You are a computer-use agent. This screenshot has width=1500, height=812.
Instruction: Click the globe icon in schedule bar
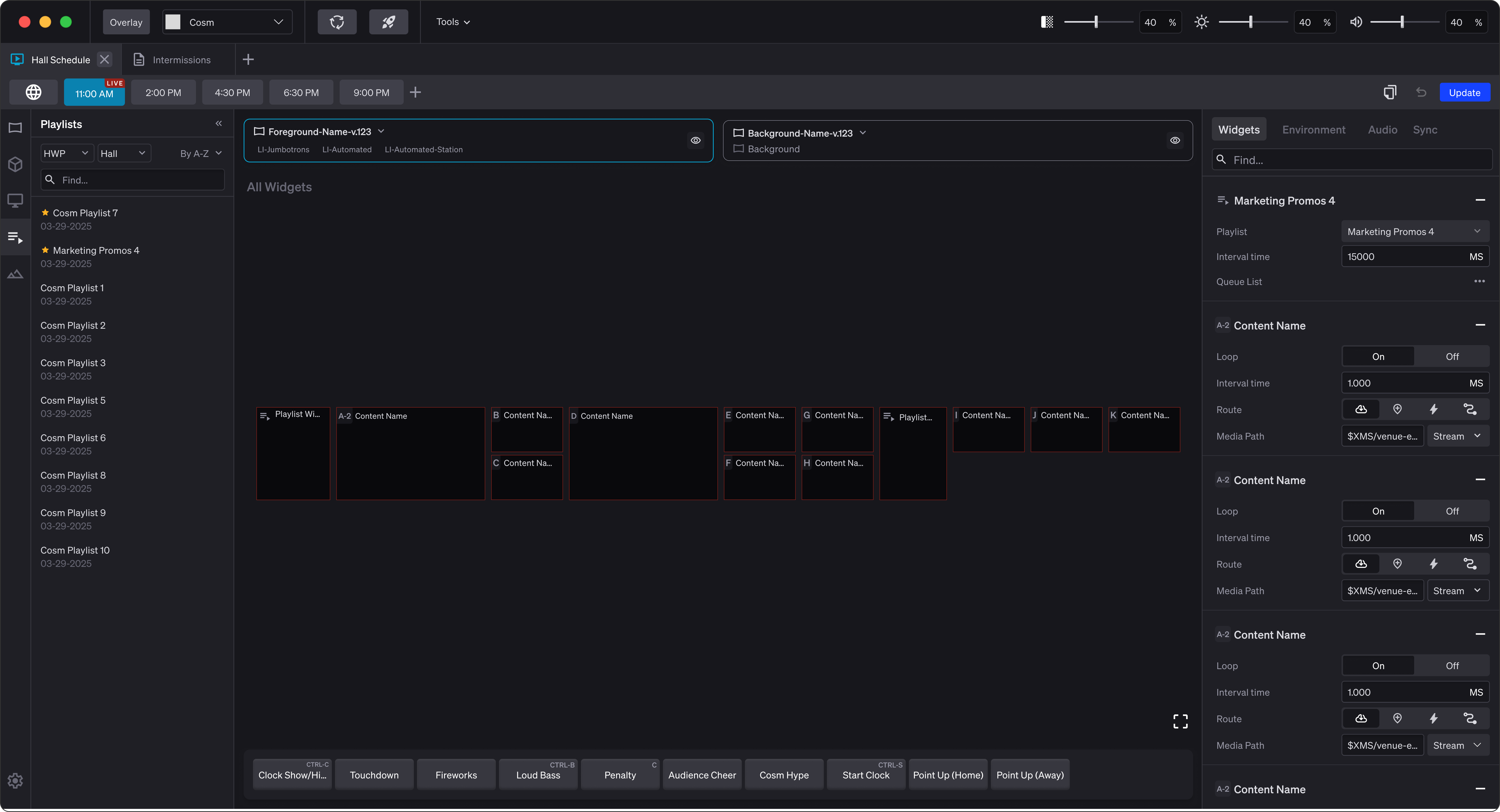pyautogui.click(x=33, y=92)
